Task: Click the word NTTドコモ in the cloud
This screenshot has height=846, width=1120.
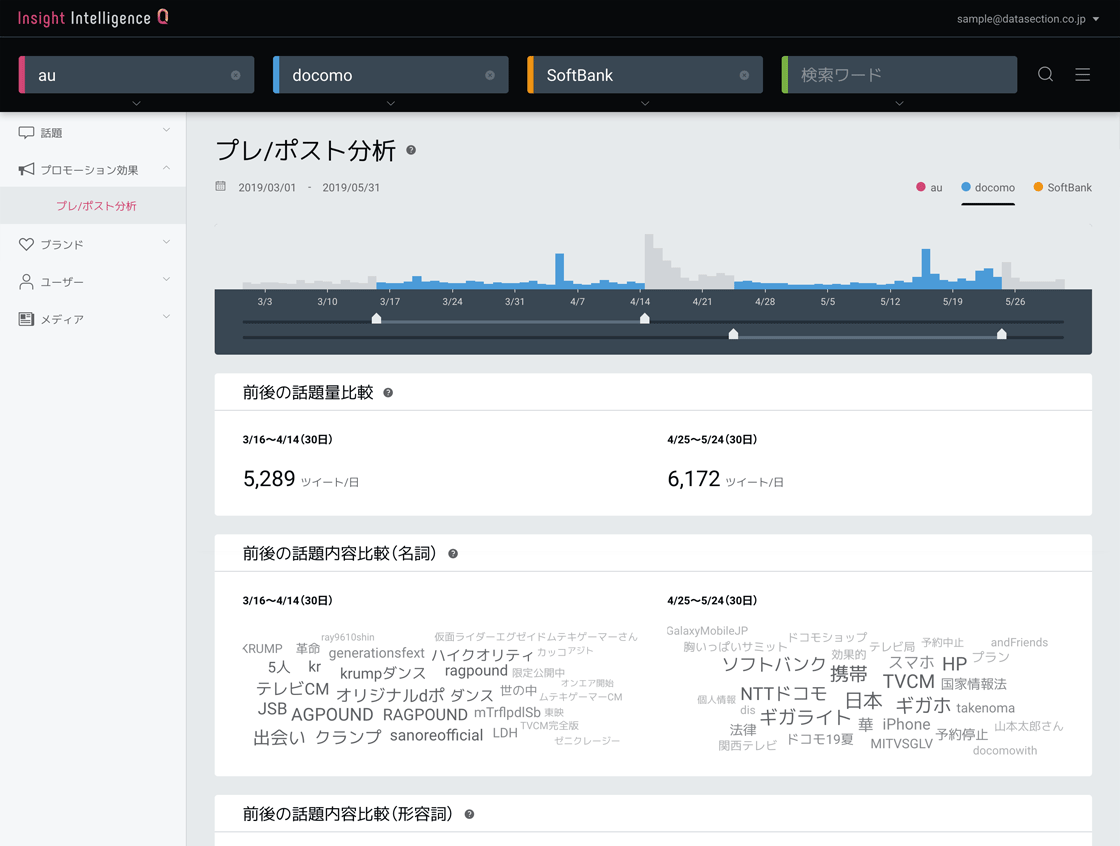Action: tap(784, 694)
